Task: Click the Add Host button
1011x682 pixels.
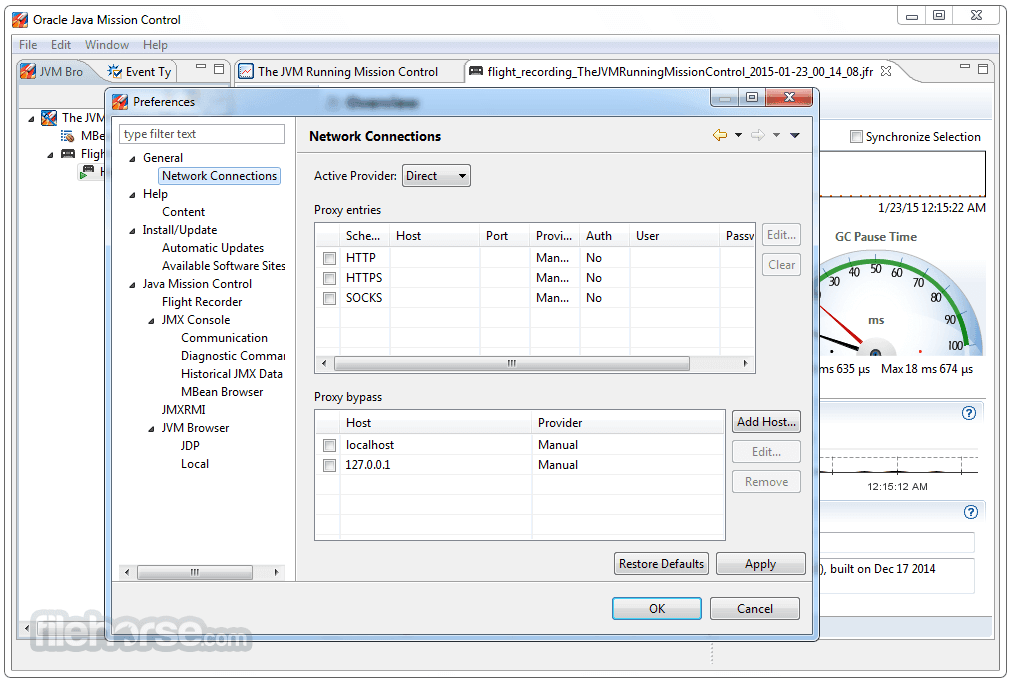Action: 767,422
